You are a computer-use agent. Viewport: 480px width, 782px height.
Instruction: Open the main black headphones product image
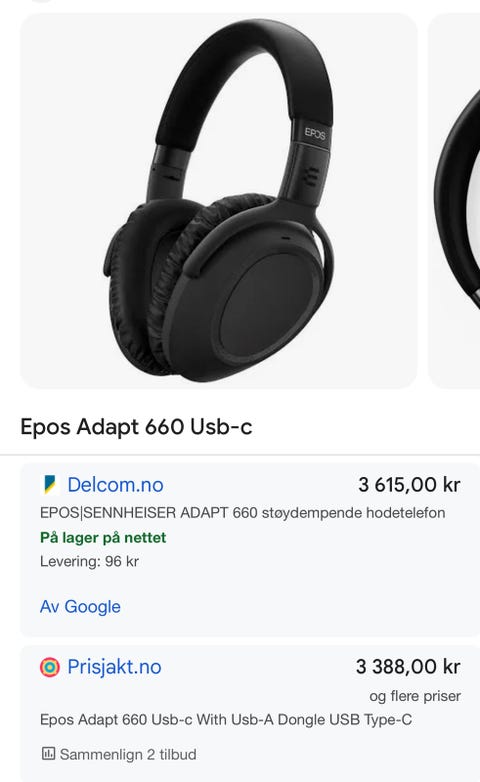click(219, 200)
